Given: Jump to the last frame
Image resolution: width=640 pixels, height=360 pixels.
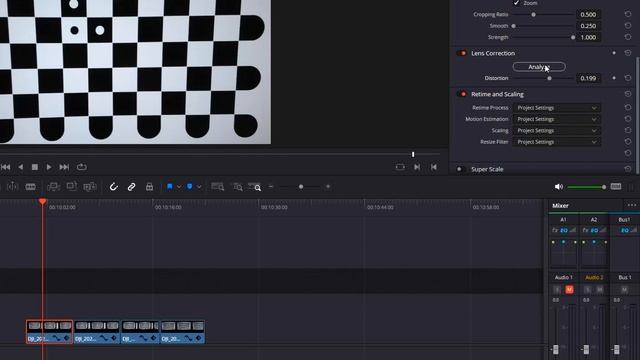Looking at the screenshot, I should (64, 167).
